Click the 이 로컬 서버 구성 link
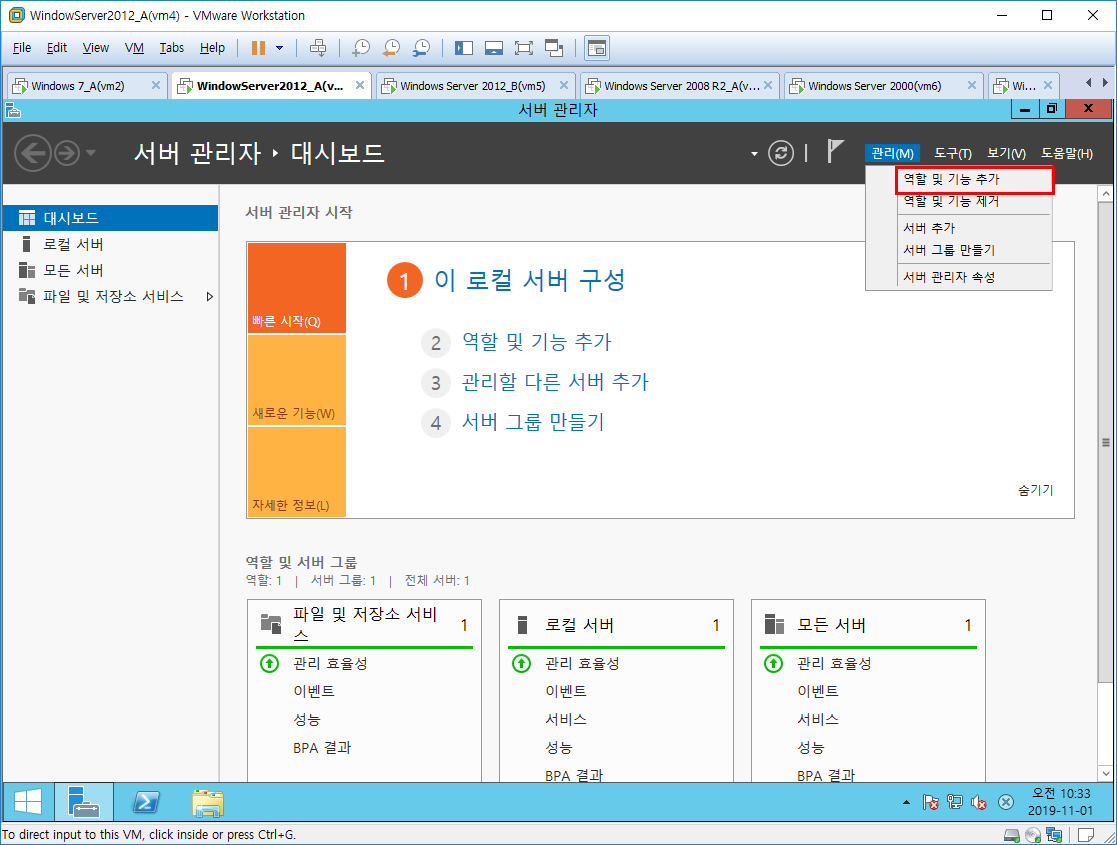The width and height of the screenshot is (1117, 845). [529, 280]
